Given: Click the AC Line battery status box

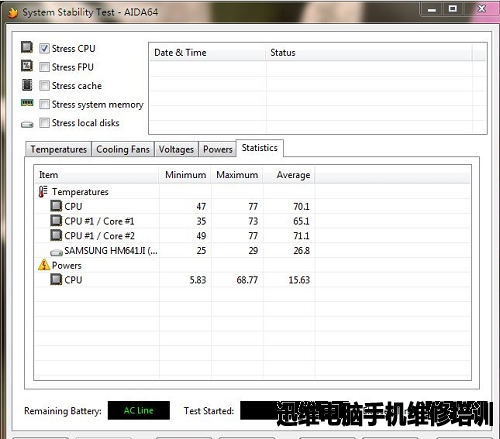Looking at the screenshot, I should coord(139,410).
